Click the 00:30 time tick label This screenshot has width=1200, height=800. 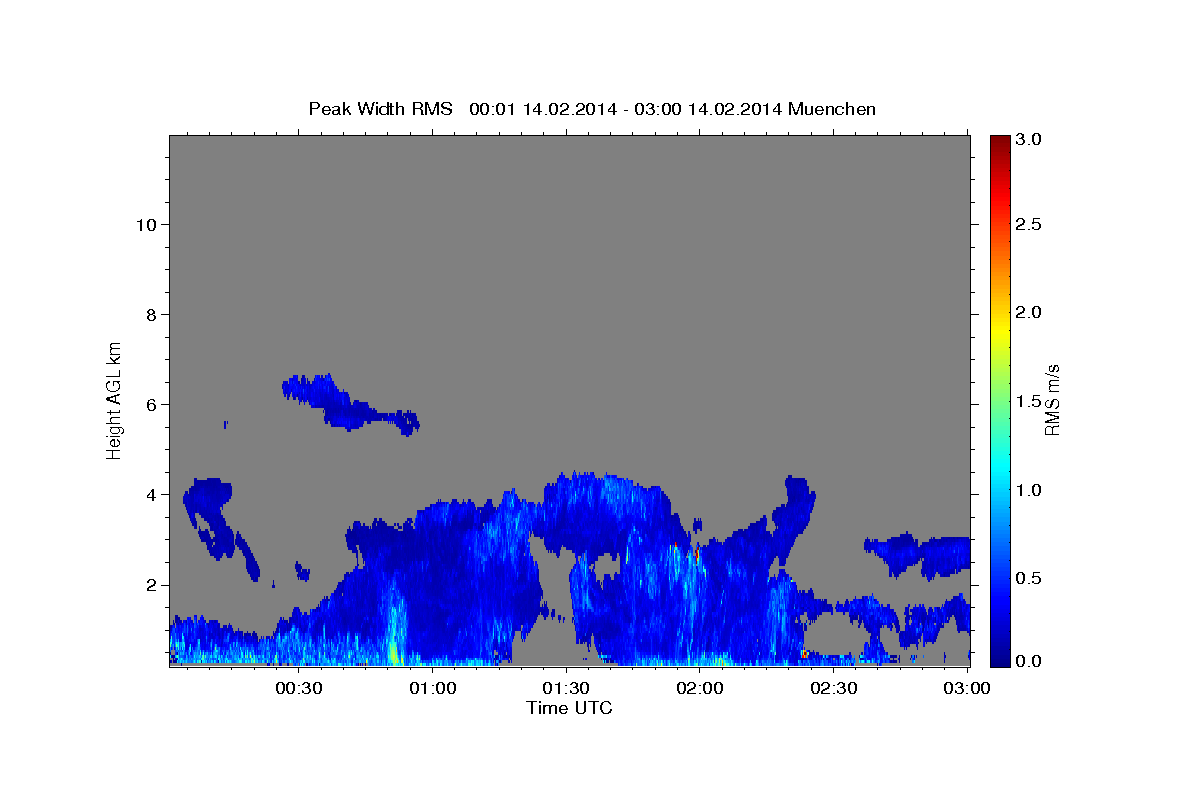click(x=299, y=688)
